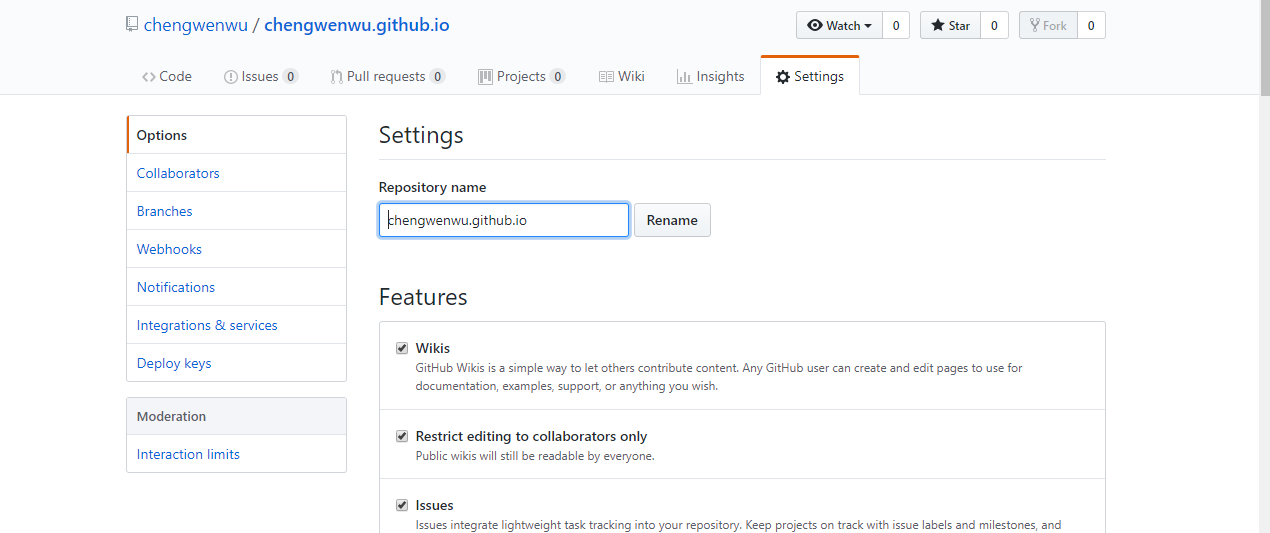This screenshot has width=1270, height=533.
Task: Click the watchers count next to Watch
Action: [896, 26]
